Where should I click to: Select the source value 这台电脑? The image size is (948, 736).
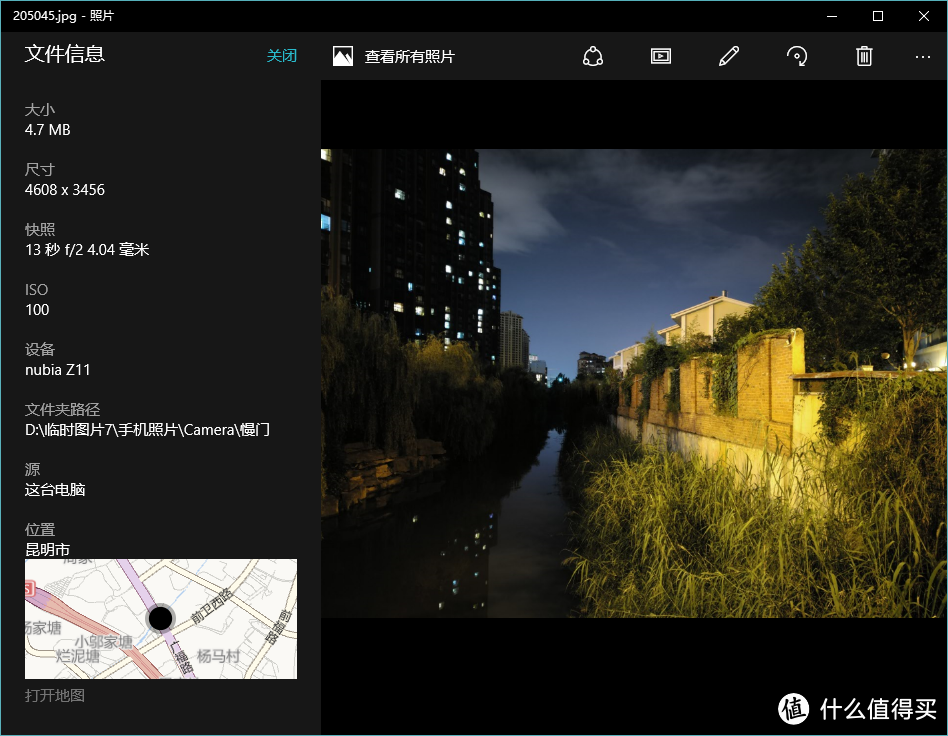point(55,490)
